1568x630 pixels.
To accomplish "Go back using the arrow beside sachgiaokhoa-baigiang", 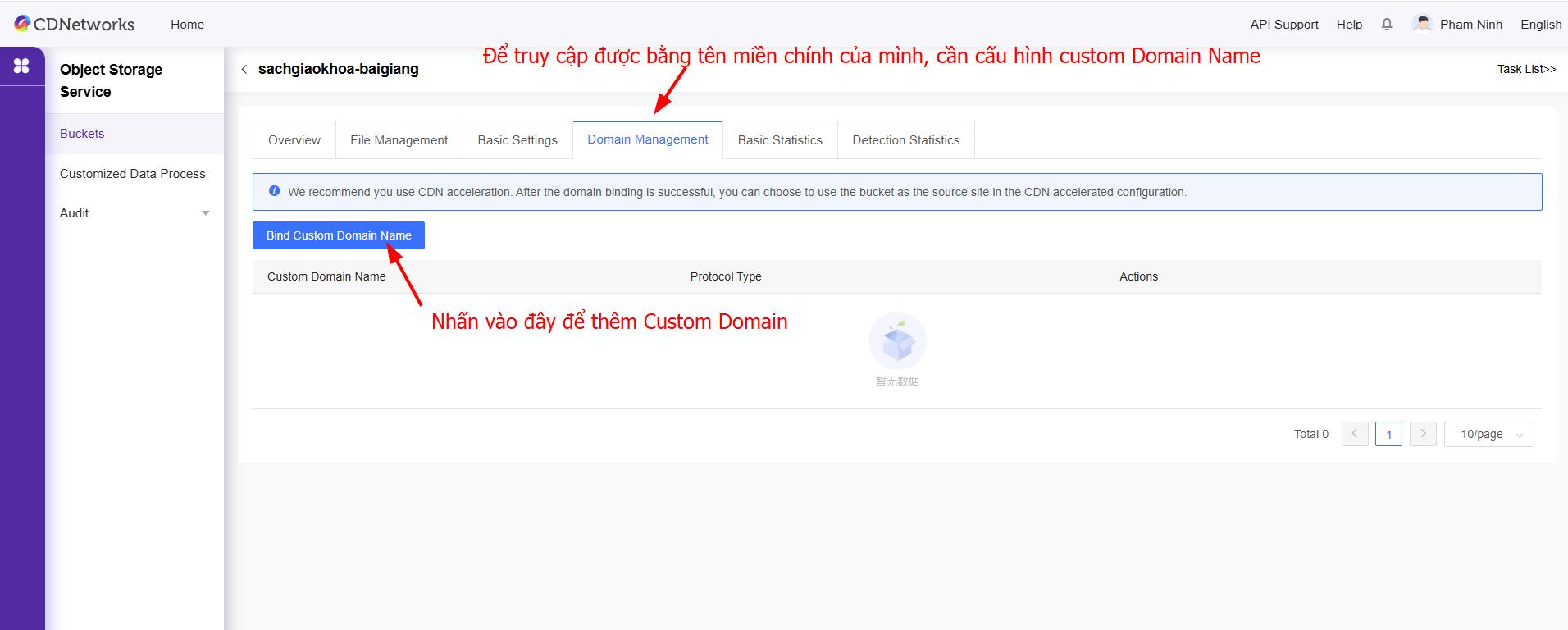I will coord(244,70).
